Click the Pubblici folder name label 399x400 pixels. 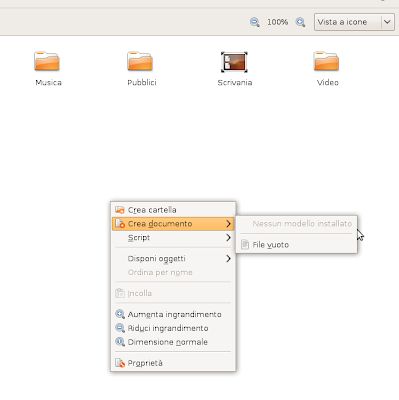pos(142,83)
